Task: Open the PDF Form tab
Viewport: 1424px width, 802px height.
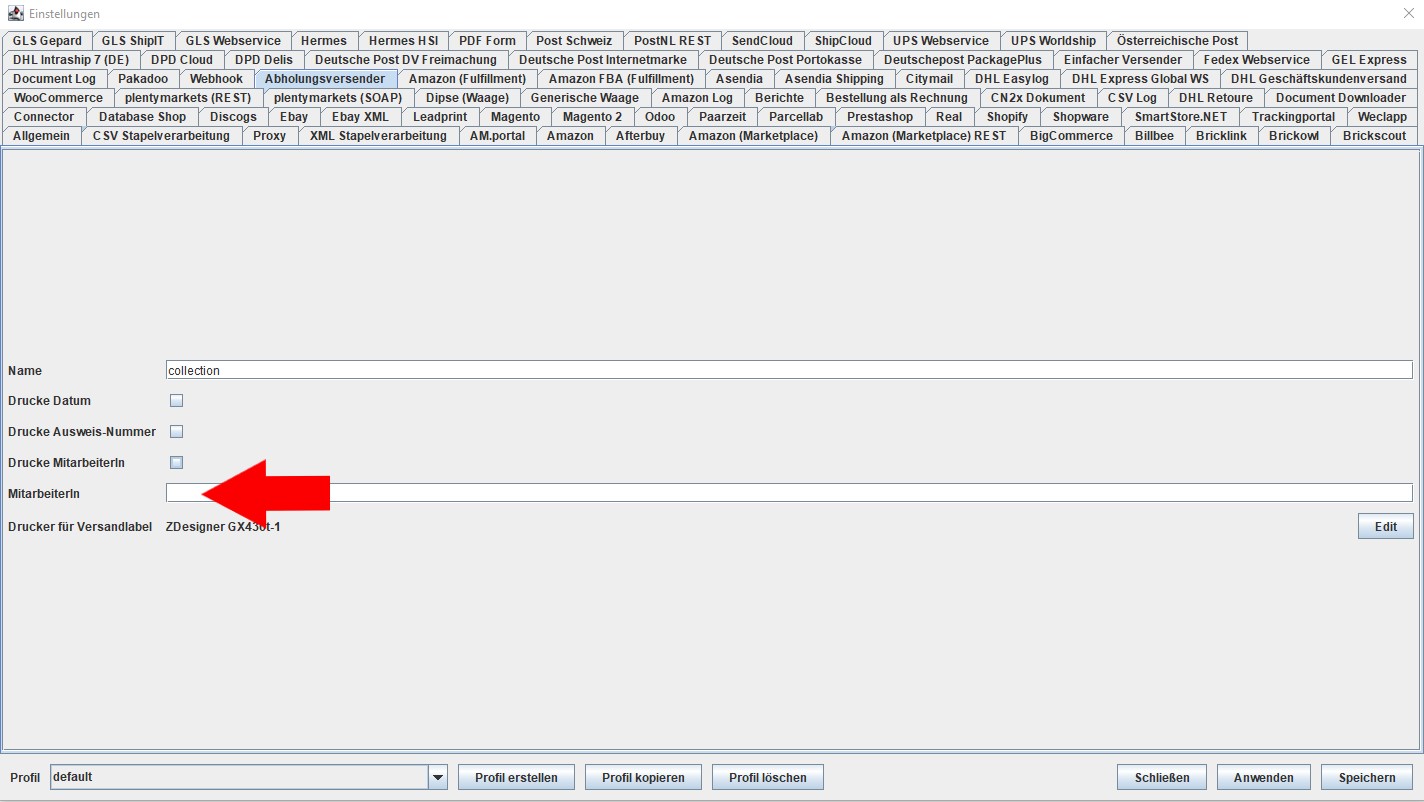Action: (x=487, y=41)
